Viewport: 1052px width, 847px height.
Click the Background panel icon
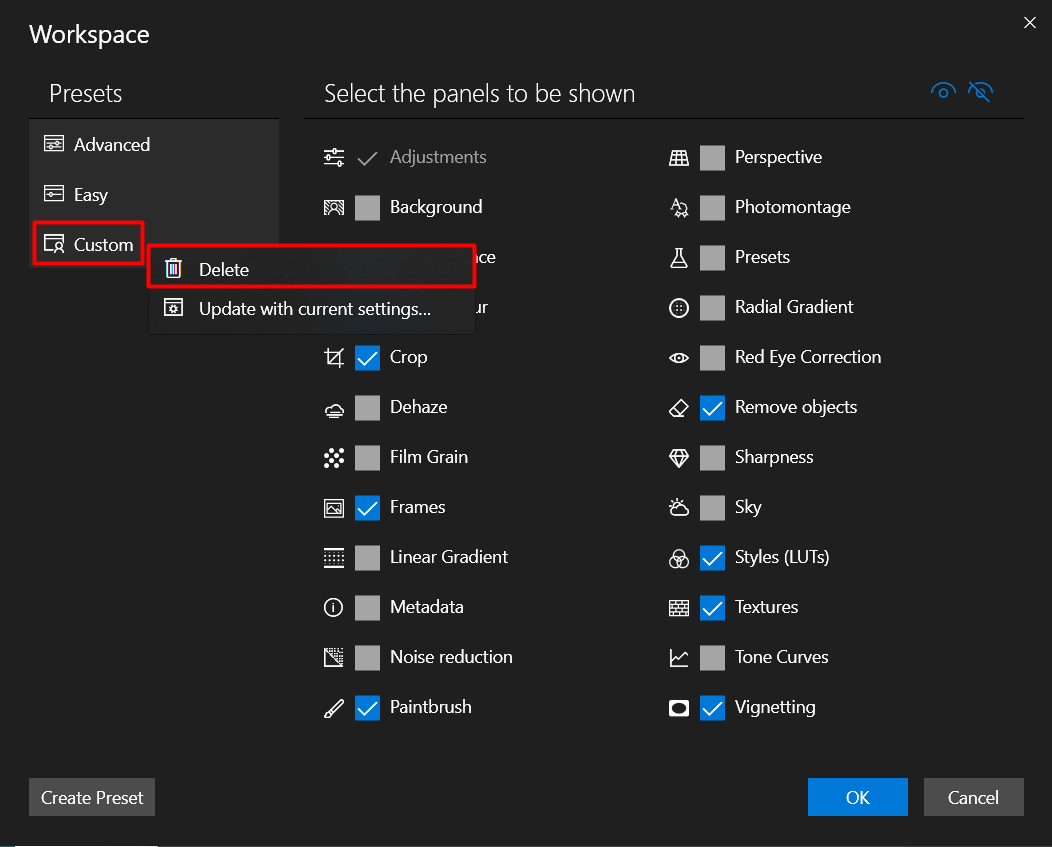click(x=333, y=207)
